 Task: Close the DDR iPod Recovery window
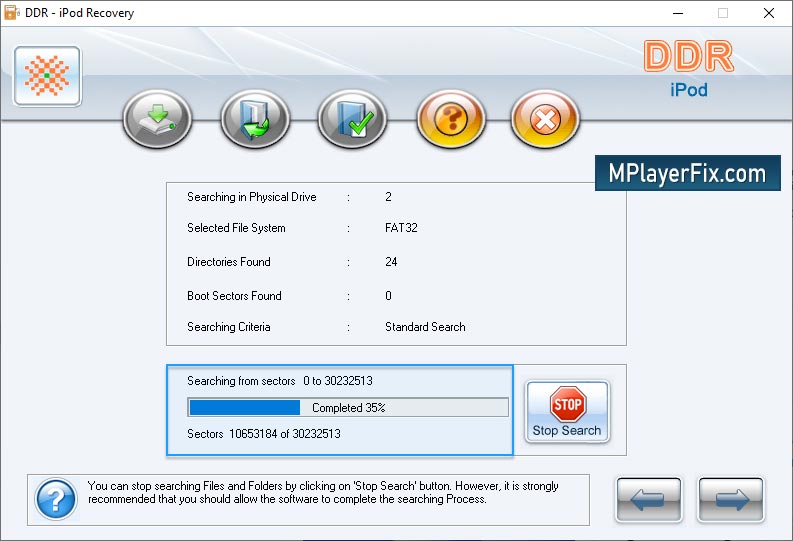pos(769,13)
